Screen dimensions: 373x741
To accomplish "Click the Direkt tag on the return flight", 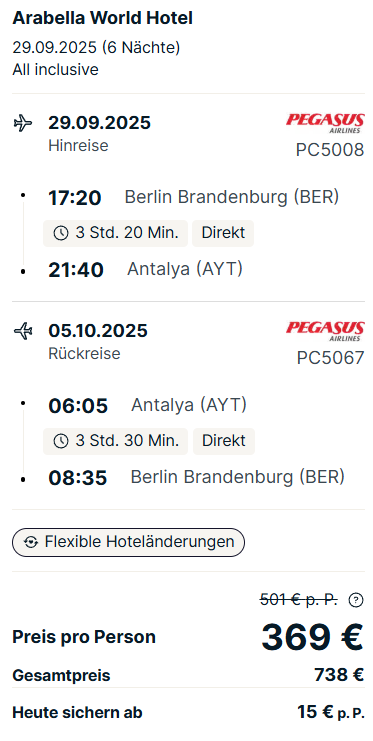I will (x=224, y=441).
